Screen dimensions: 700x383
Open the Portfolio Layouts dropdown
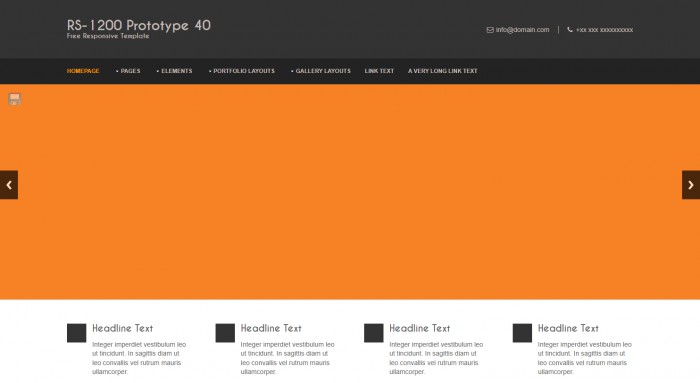click(x=242, y=71)
